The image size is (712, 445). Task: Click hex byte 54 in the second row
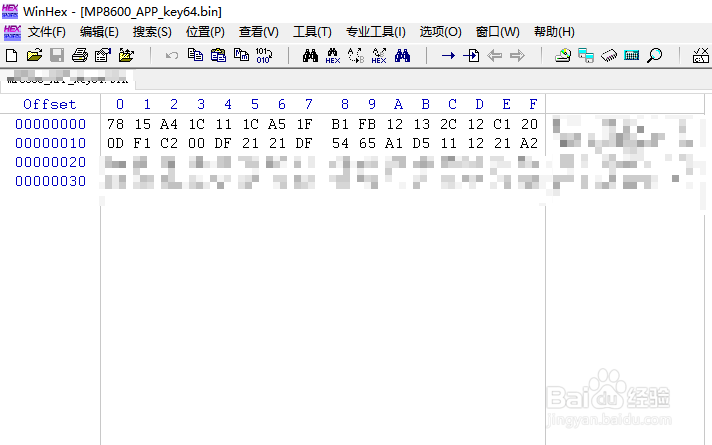[340, 143]
